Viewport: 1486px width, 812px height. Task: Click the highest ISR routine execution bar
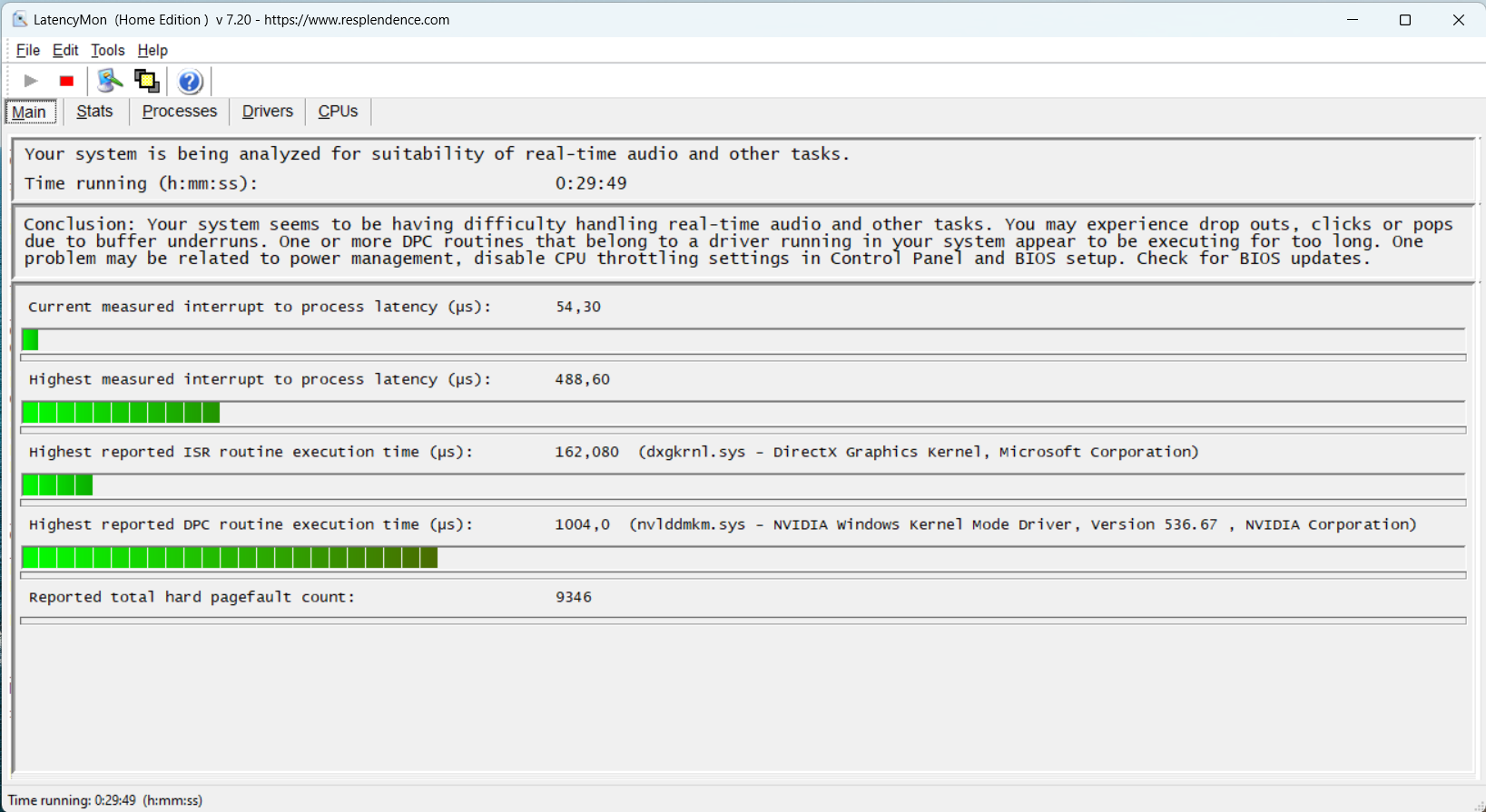pyautogui.click(x=57, y=485)
